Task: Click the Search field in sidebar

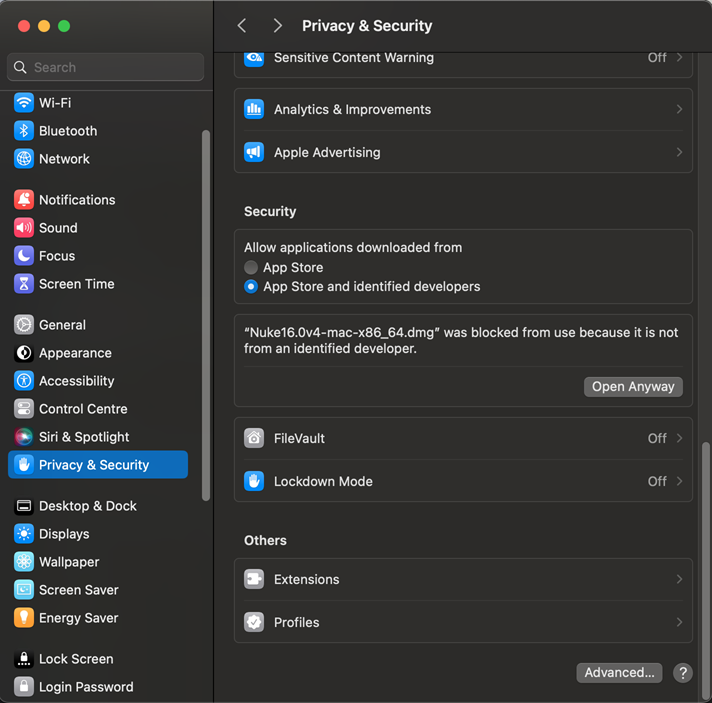Action: (x=105, y=67)
